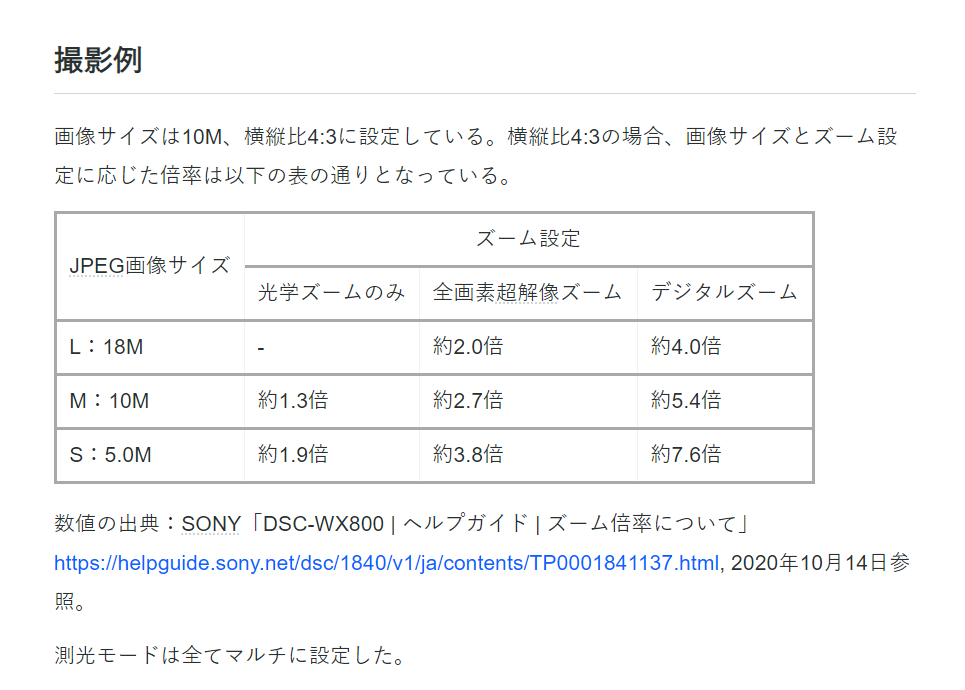The width and height of the screenshot is (965, 690).
Task: Click the 撮影例 heading
Action: pyautogui.click(x=98, y=60)
